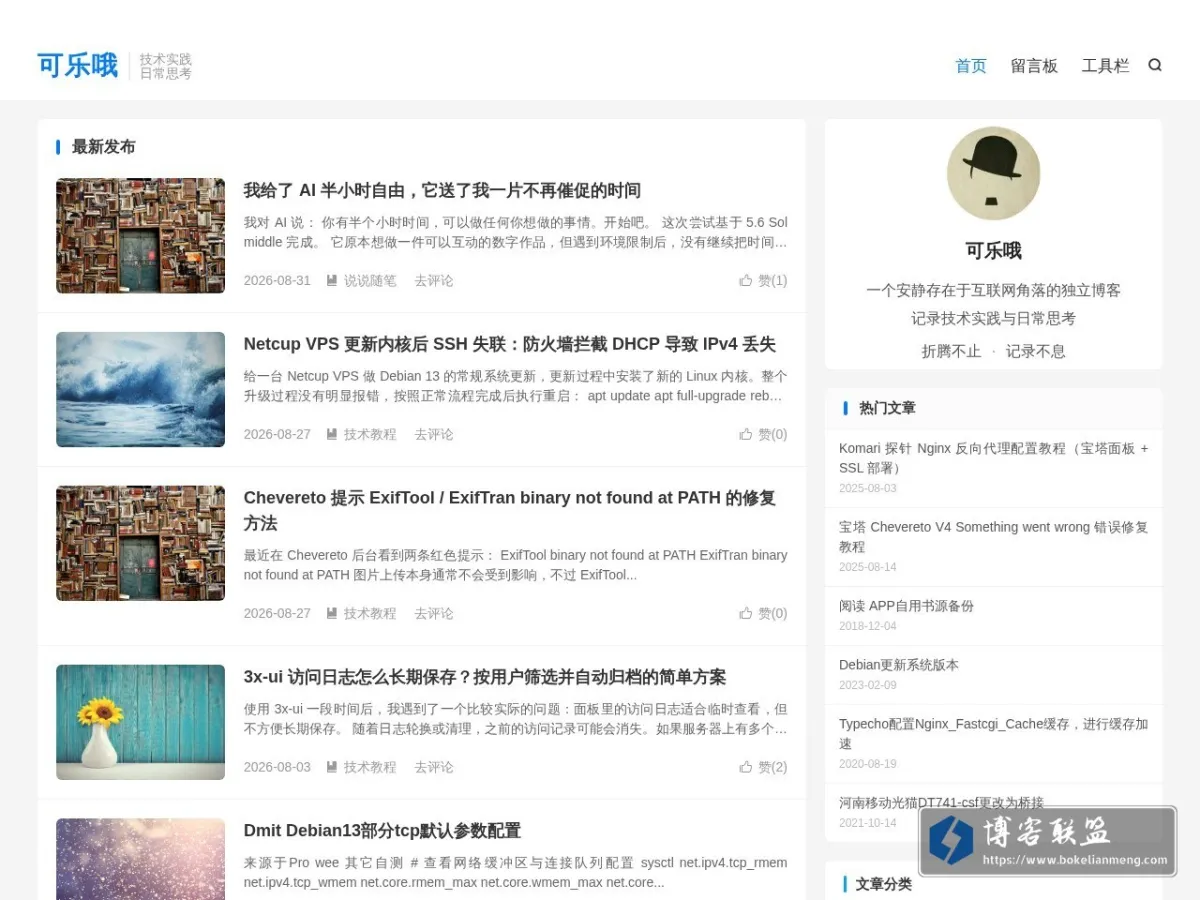Open hot article 阅读 APP自用书源备份

coord(906,606)
